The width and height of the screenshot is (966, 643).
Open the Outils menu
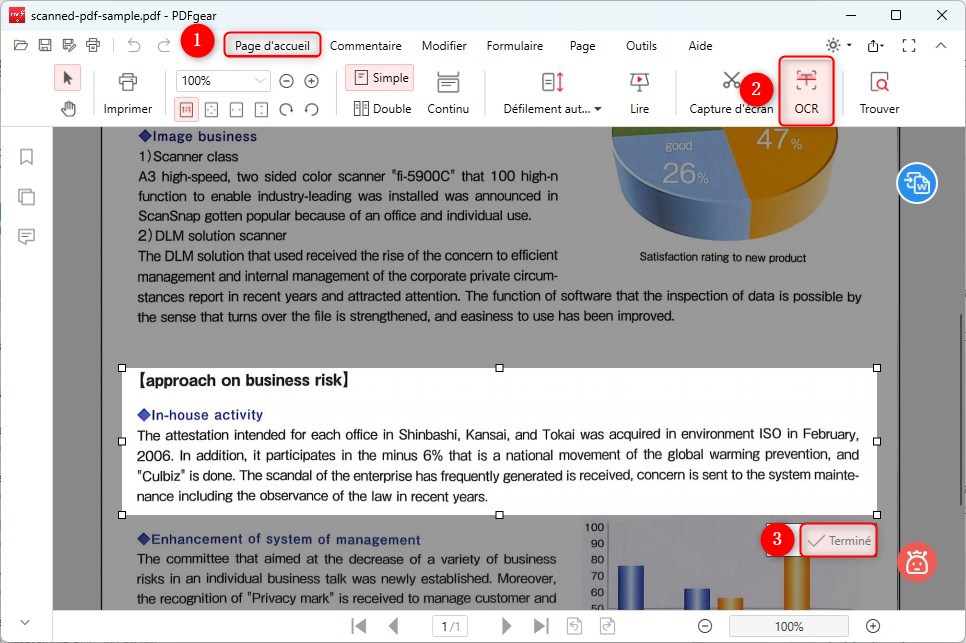tap(641, 45)
